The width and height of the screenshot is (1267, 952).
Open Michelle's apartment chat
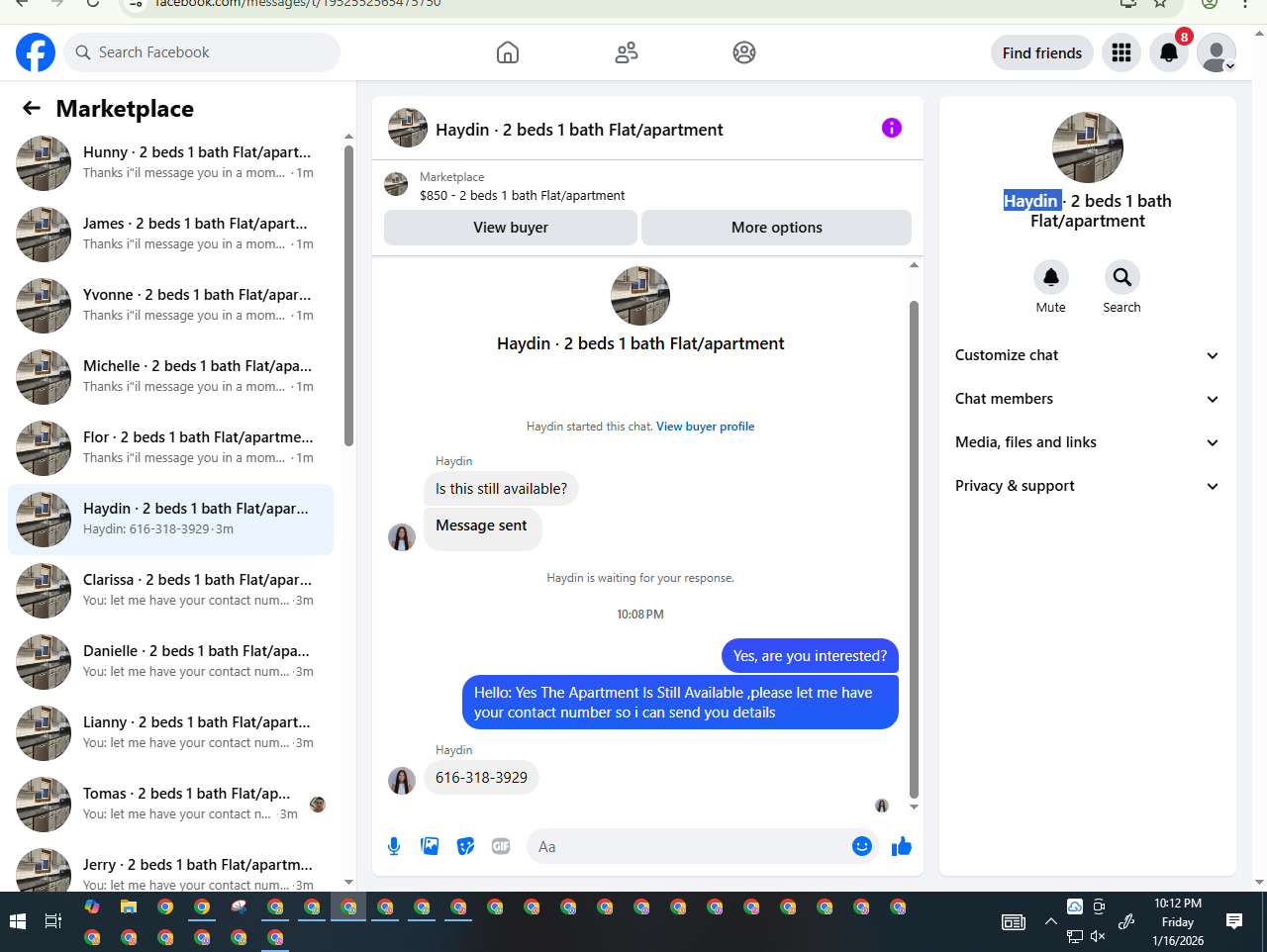click(x=171, y=376)
